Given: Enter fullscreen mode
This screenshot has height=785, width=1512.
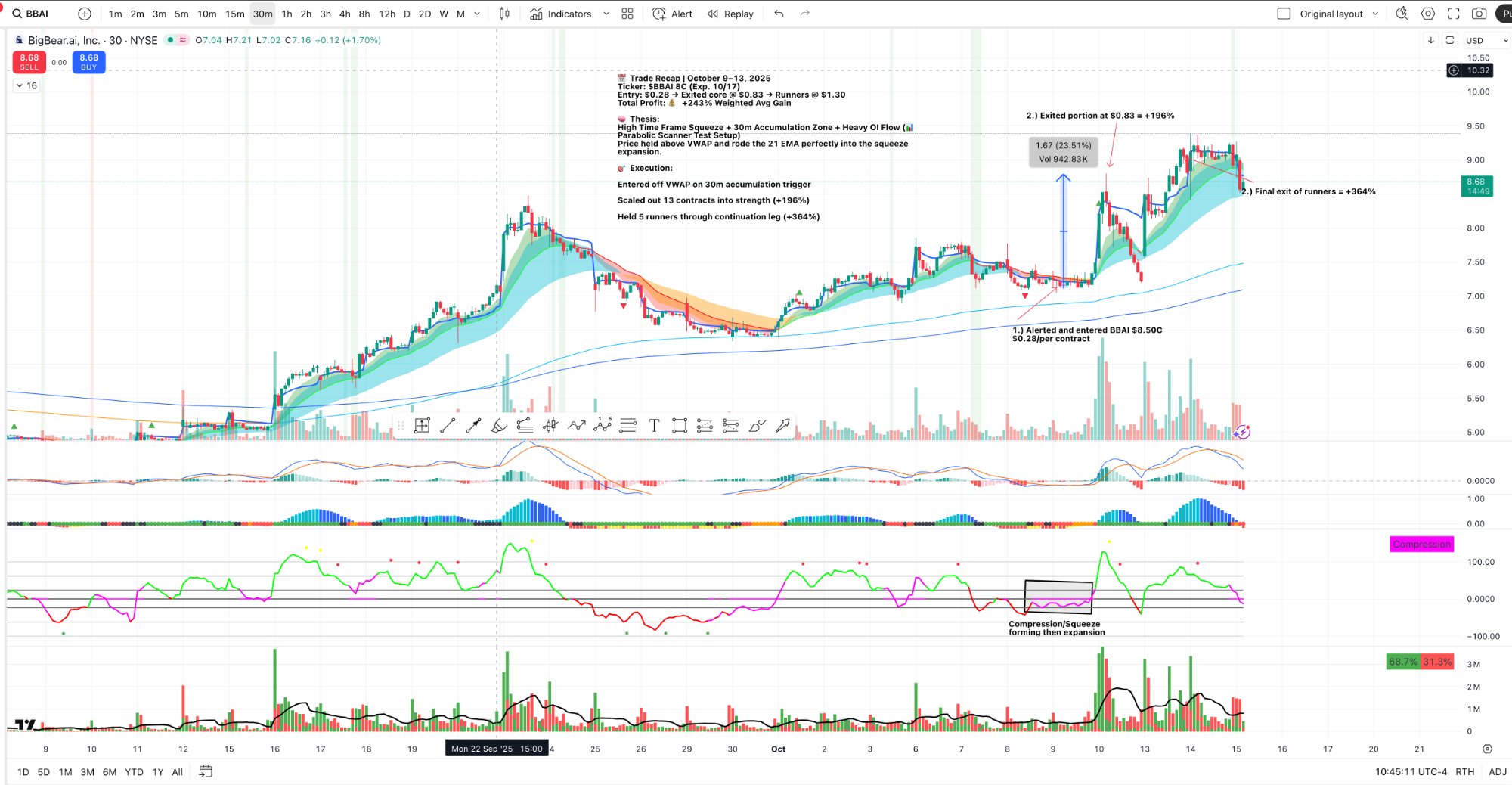Looking at the screenshot, I should [1454, 14].
